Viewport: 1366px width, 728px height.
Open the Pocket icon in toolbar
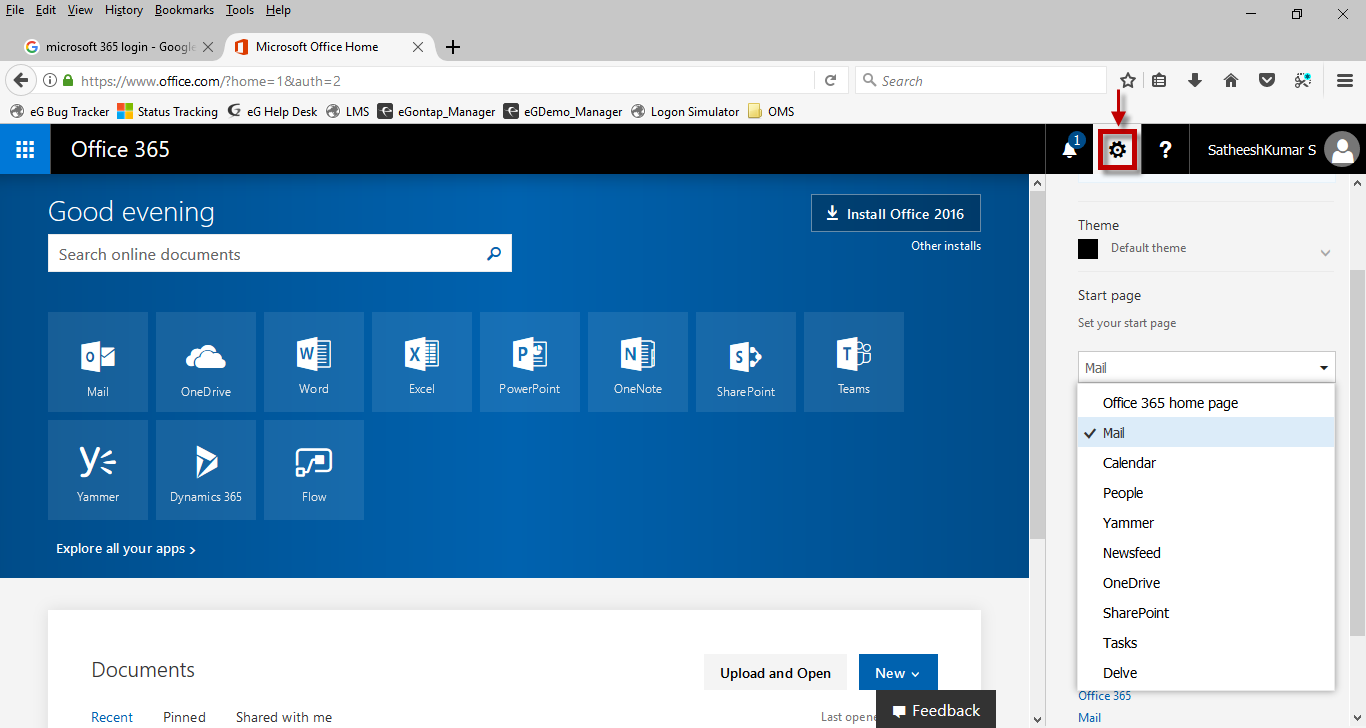1266,81
